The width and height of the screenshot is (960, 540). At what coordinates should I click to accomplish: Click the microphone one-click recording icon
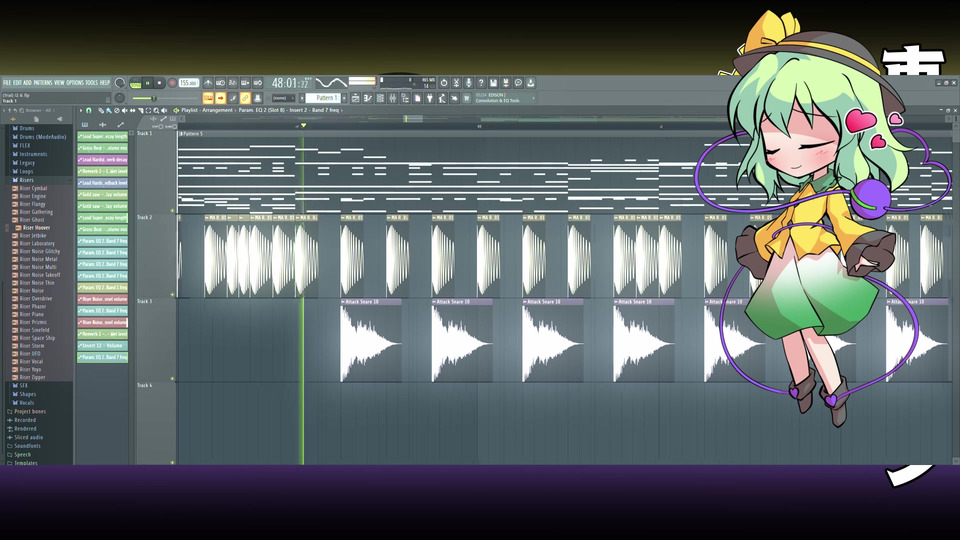(468, 83)
